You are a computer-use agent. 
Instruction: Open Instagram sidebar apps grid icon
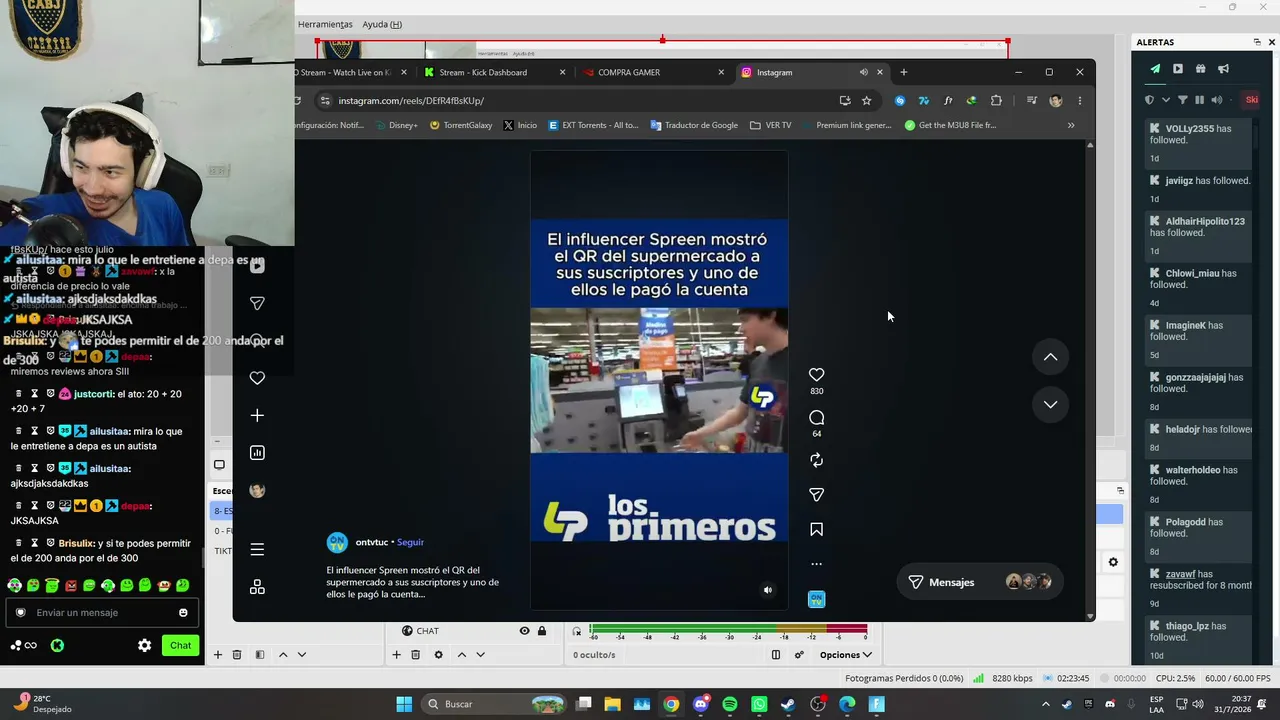tap(257, 587)
